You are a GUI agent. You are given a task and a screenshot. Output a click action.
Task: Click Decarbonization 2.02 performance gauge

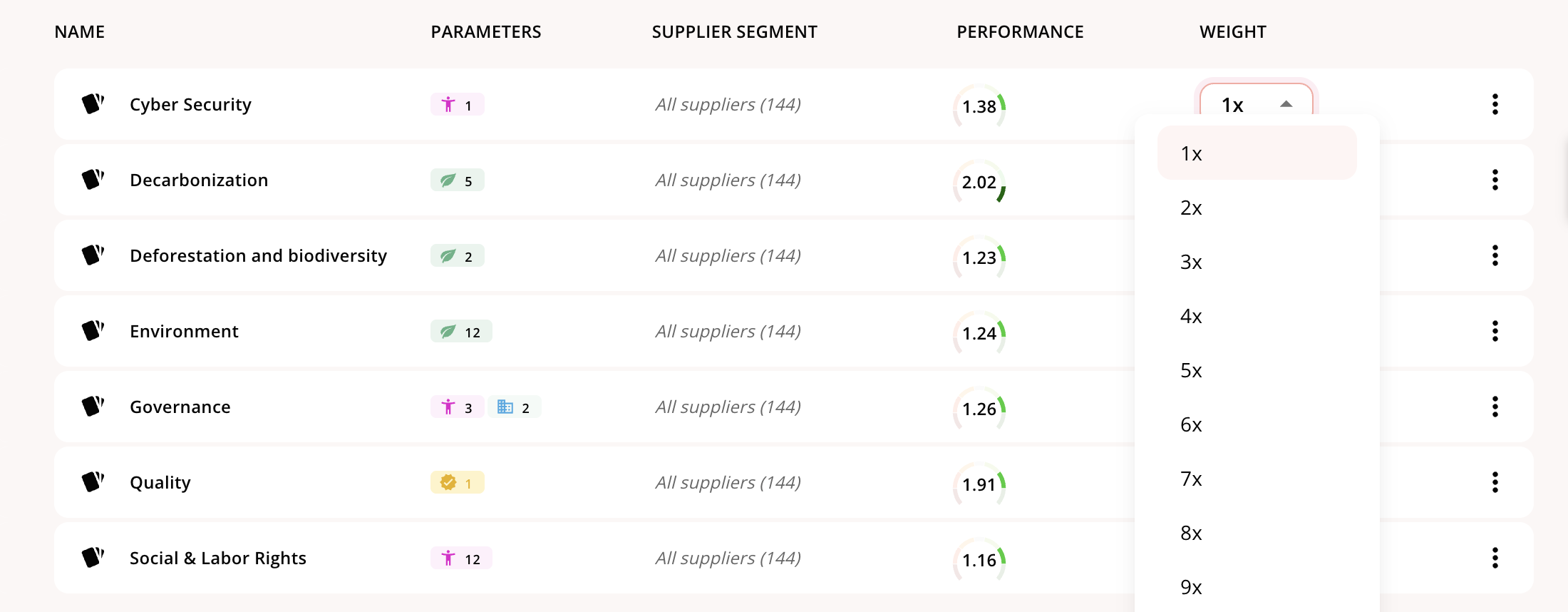pyautogui.click(x=979, y=182)
